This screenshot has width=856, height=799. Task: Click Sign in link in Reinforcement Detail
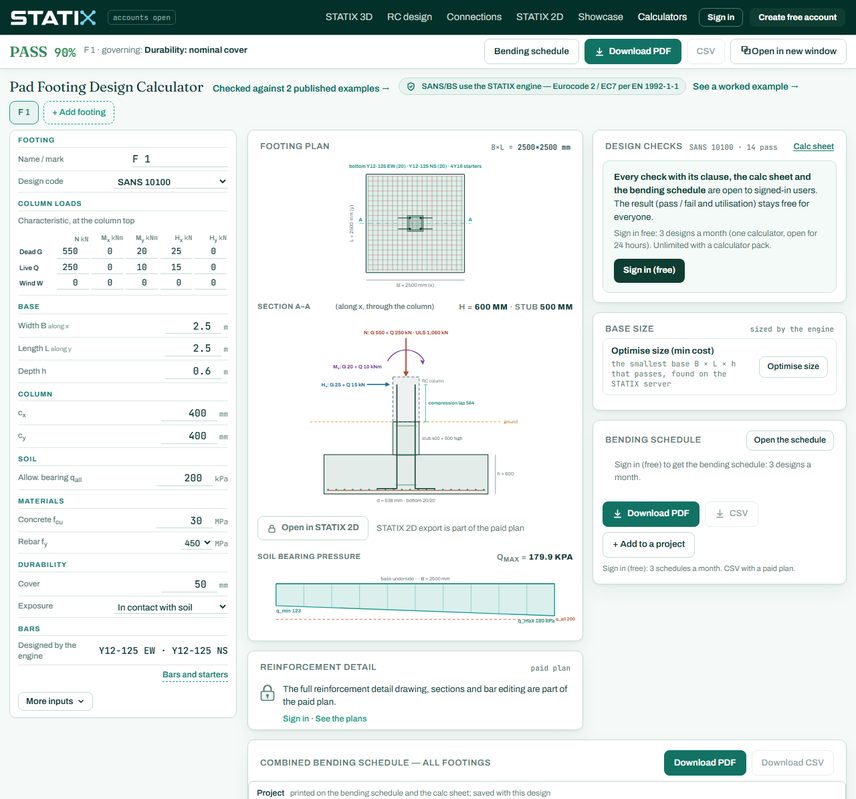295,719
